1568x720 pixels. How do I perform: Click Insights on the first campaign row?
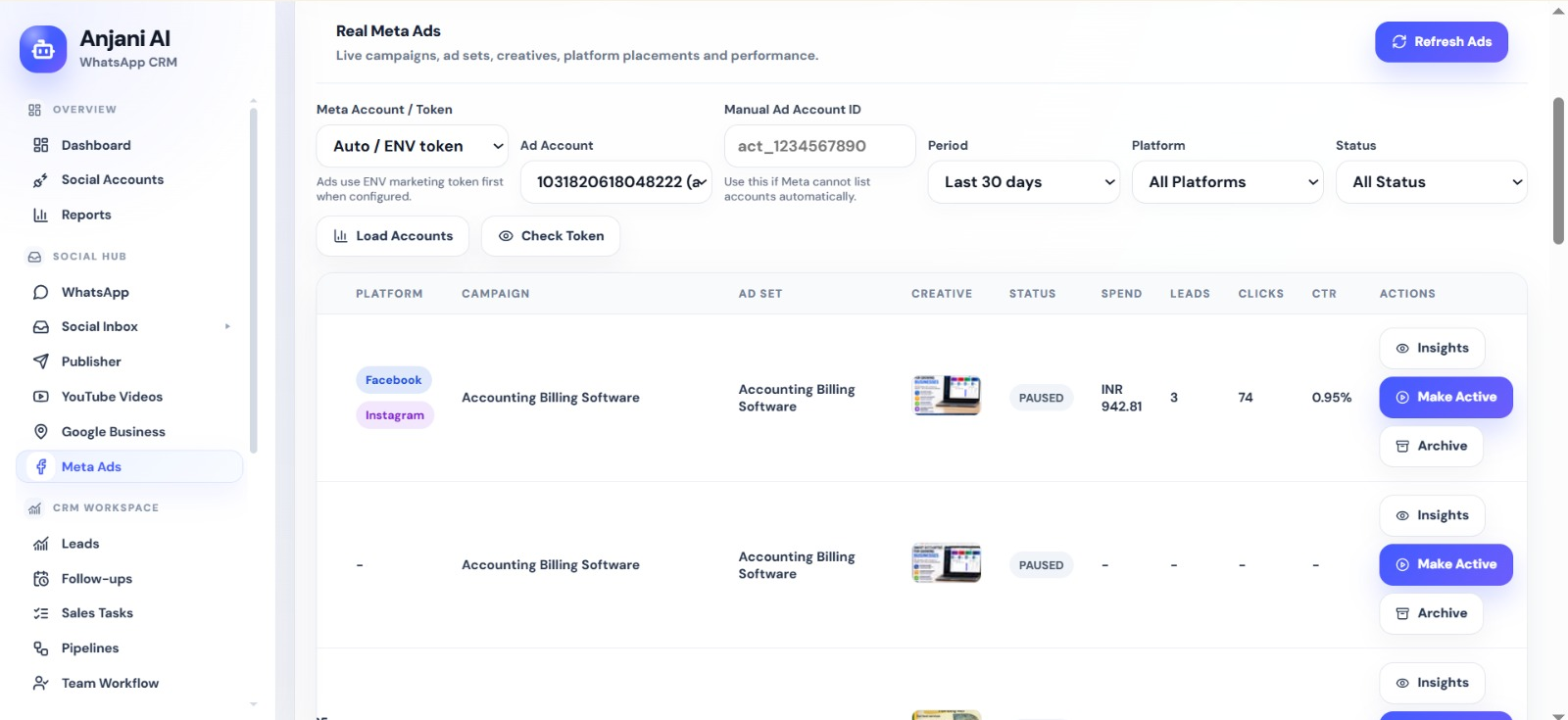1433,349
